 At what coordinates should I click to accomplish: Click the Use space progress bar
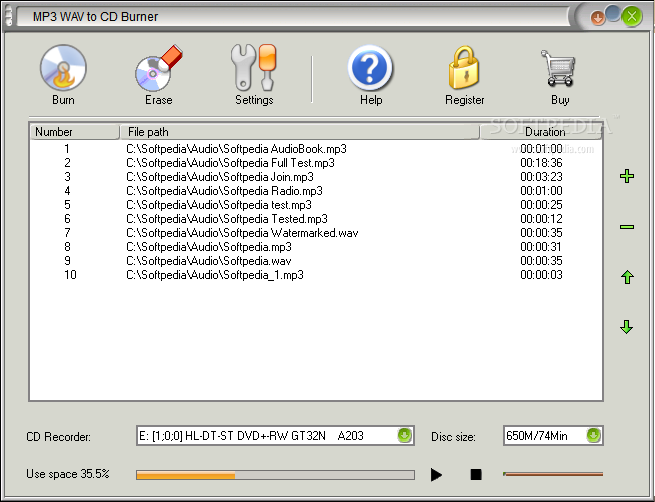pos(275,475)
